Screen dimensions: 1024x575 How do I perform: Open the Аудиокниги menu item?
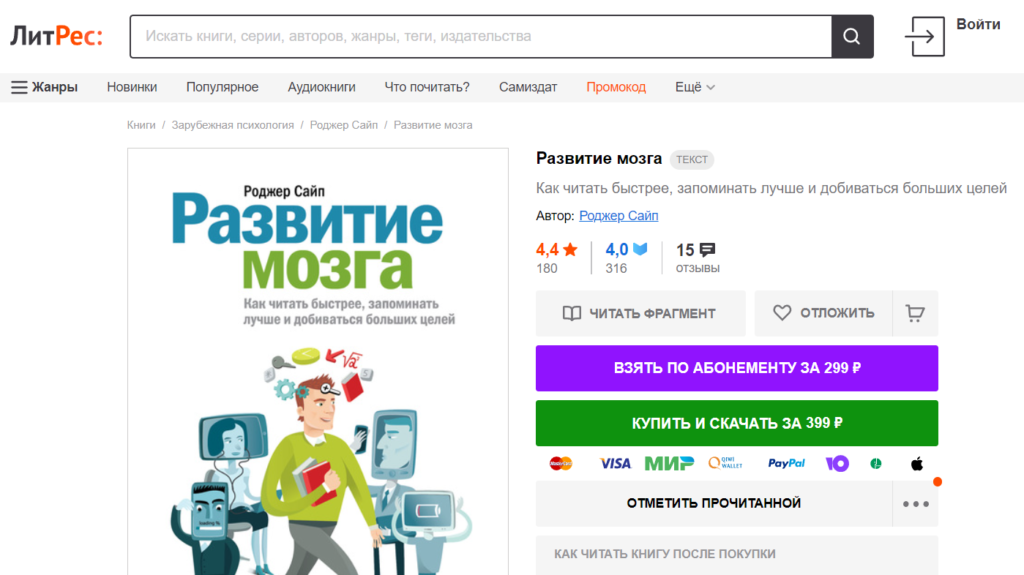click(321, 88)
